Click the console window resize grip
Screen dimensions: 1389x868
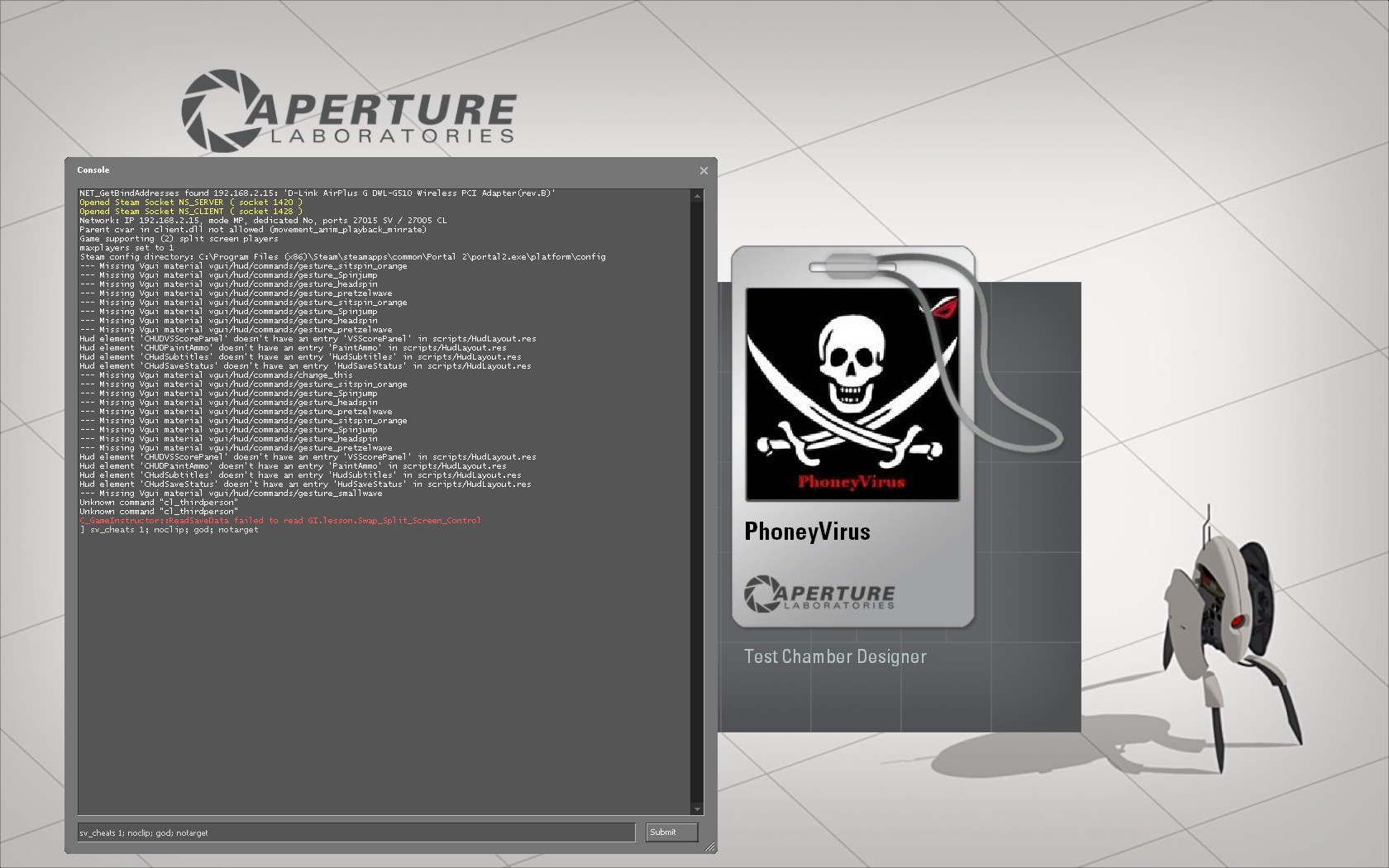coord(709,847)
